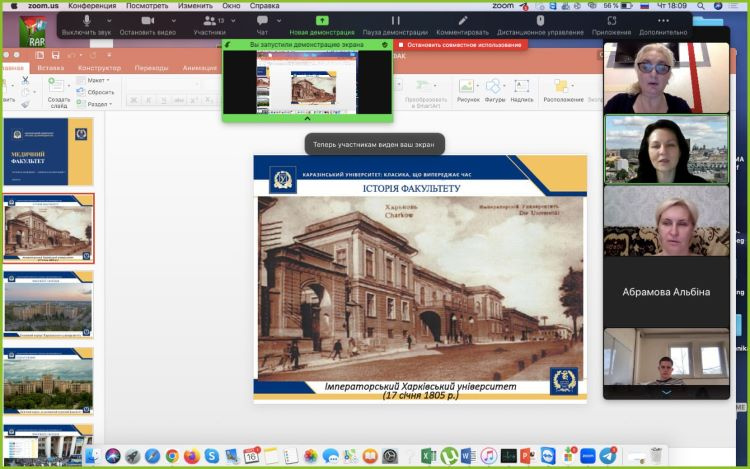
Task: Dismiss the Теперь участникам виден ваш экран notice
Action: pyautogui.click(x=374, y=144)
